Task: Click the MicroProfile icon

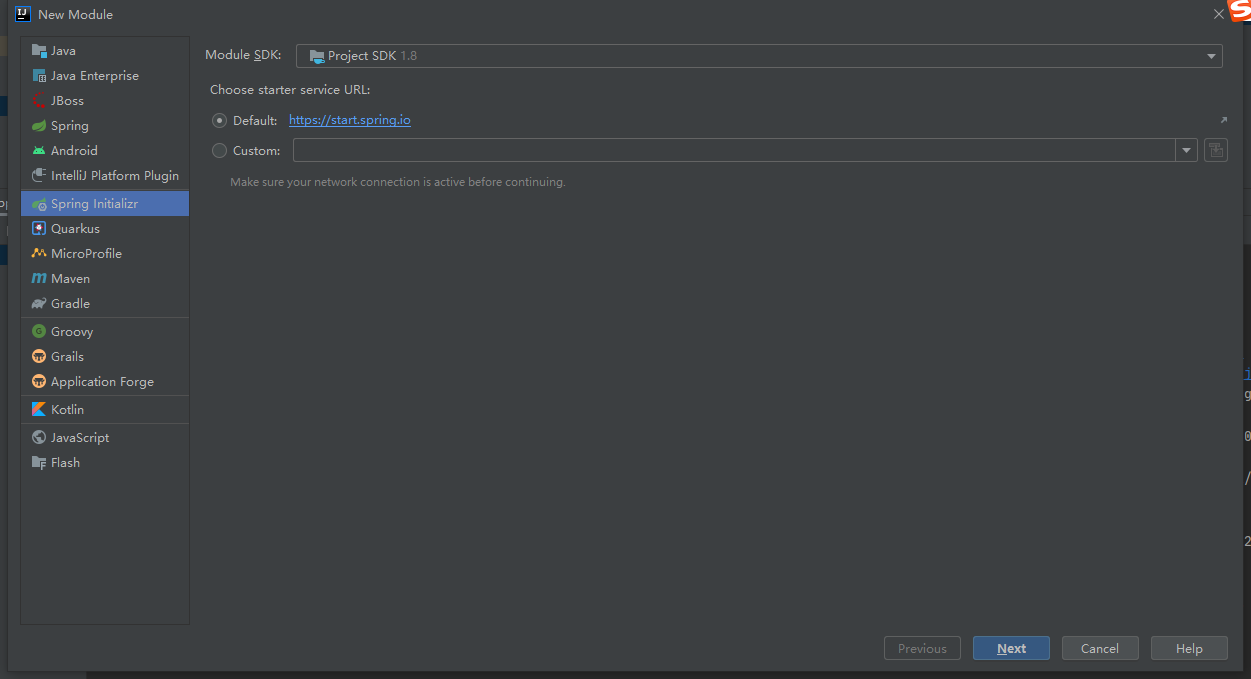Action: (x=39, y=254)
